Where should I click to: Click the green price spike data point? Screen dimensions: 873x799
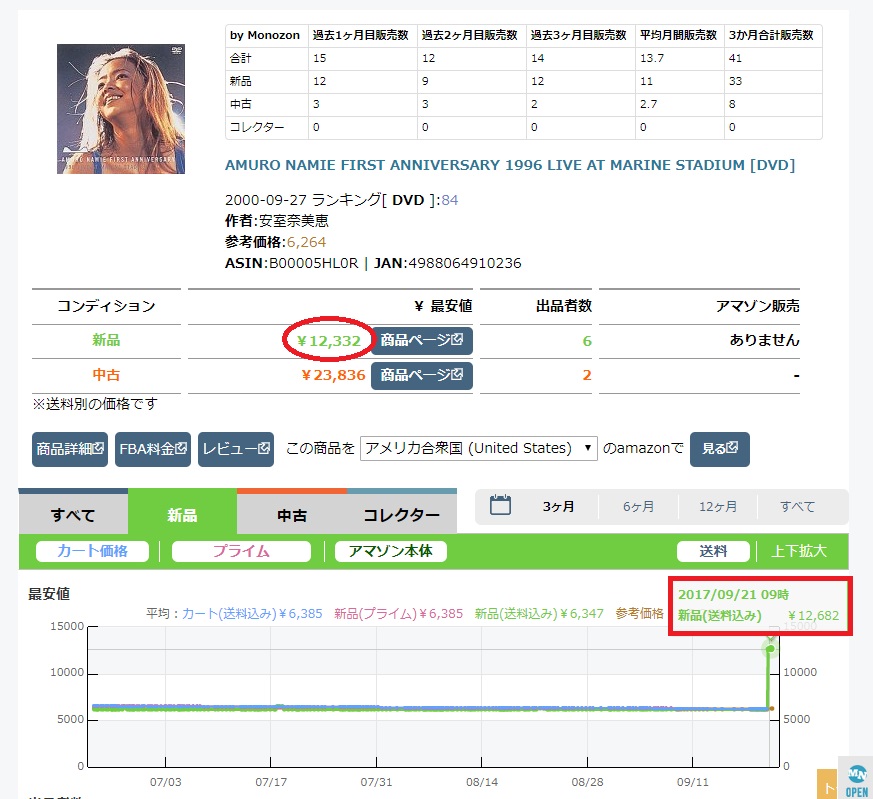(x=771, y=648)
